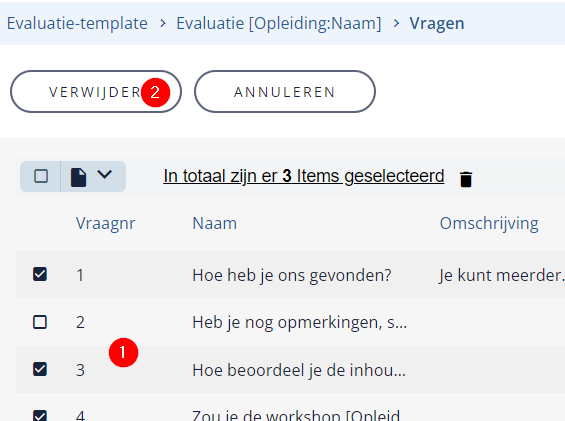Open row 'Hoe beoordeel je de inhou...'
The width and height of the screenshot is (565, 421).
click(290, 369)
